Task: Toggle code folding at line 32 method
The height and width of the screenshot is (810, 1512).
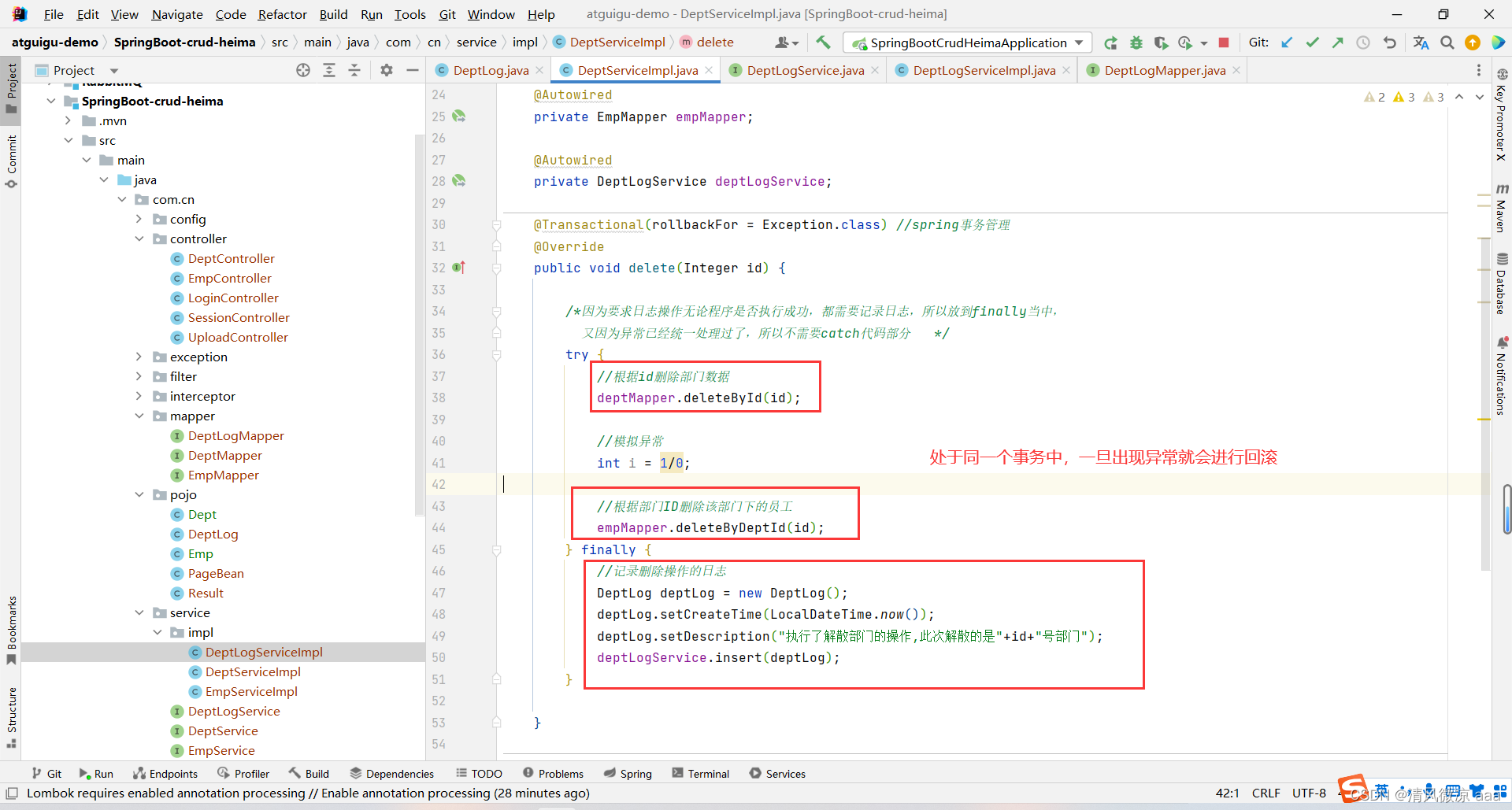Action: coord(497,268)
